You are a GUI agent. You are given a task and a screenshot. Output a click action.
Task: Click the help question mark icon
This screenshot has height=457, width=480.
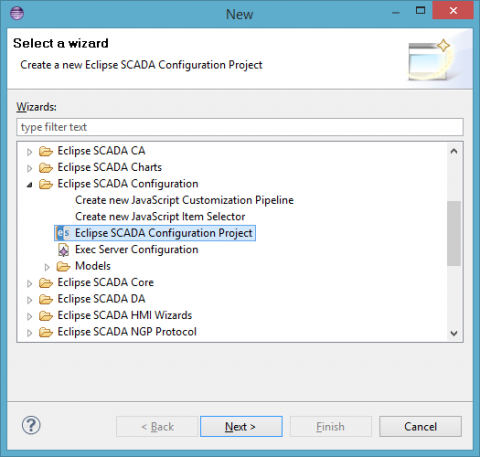[31, 425]
